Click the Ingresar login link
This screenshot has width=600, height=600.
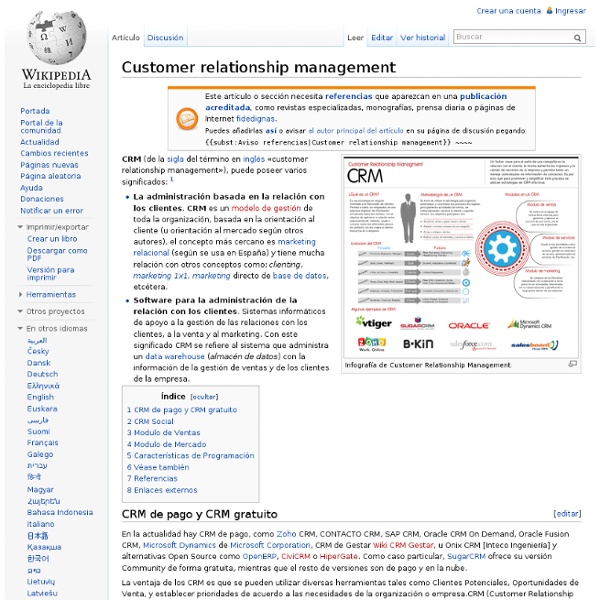[570, 11]
